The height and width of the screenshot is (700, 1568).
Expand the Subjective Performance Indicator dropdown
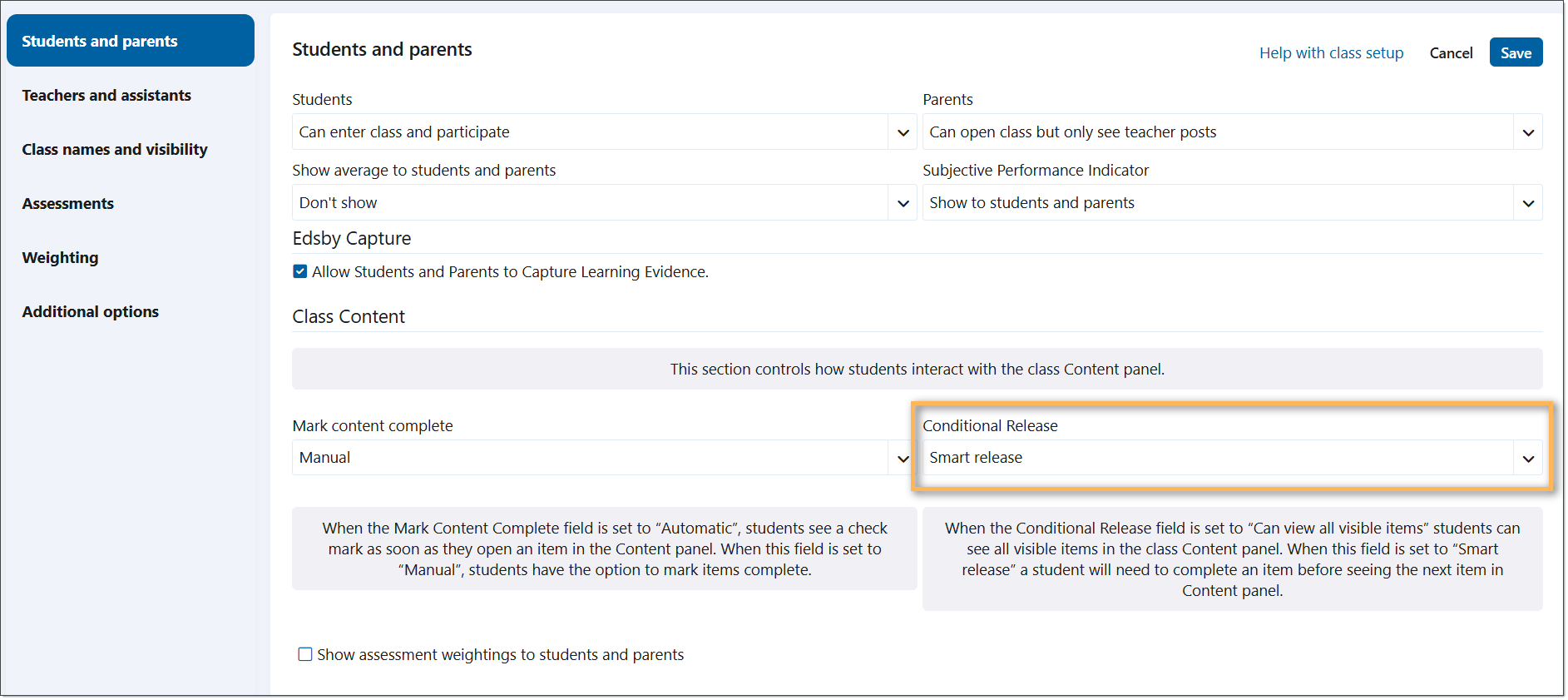[1232, 203]
